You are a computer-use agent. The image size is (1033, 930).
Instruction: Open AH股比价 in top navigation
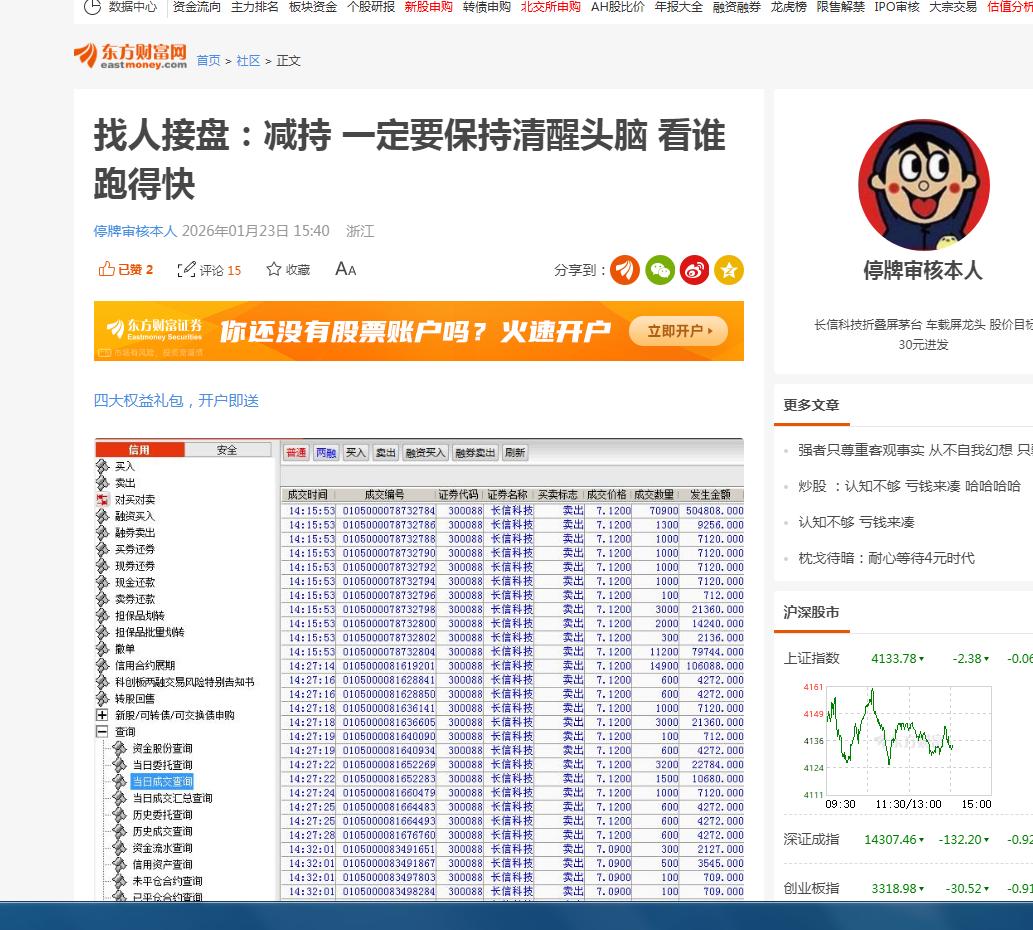tap(617, 7)
